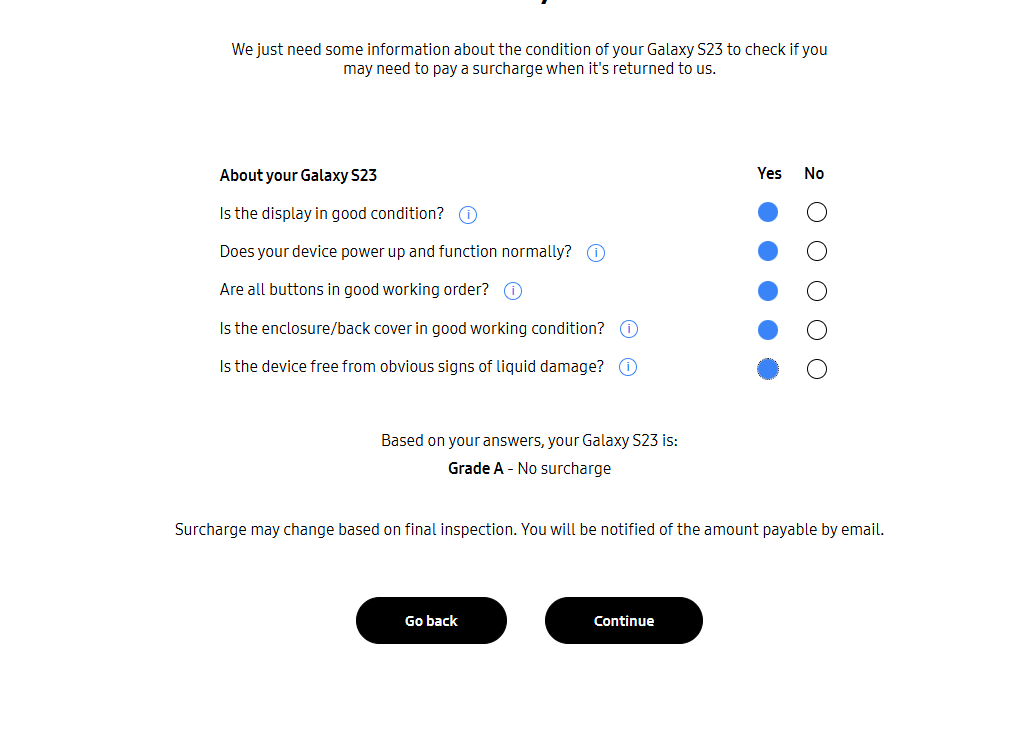Choose Yes for device powers up normally

click(x=768, y=251)
